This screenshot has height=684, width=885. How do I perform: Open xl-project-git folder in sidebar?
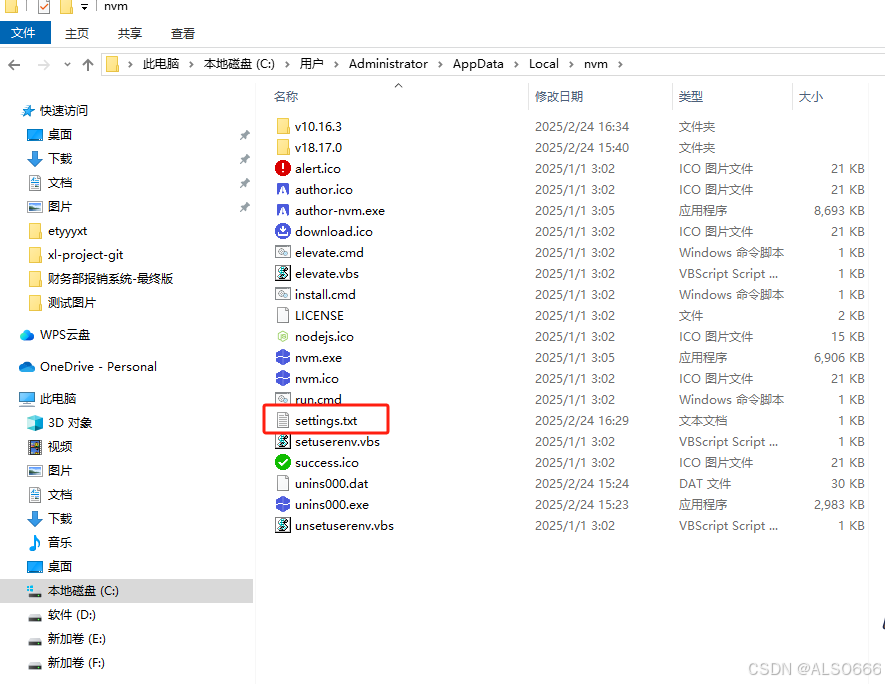point(85,255)
